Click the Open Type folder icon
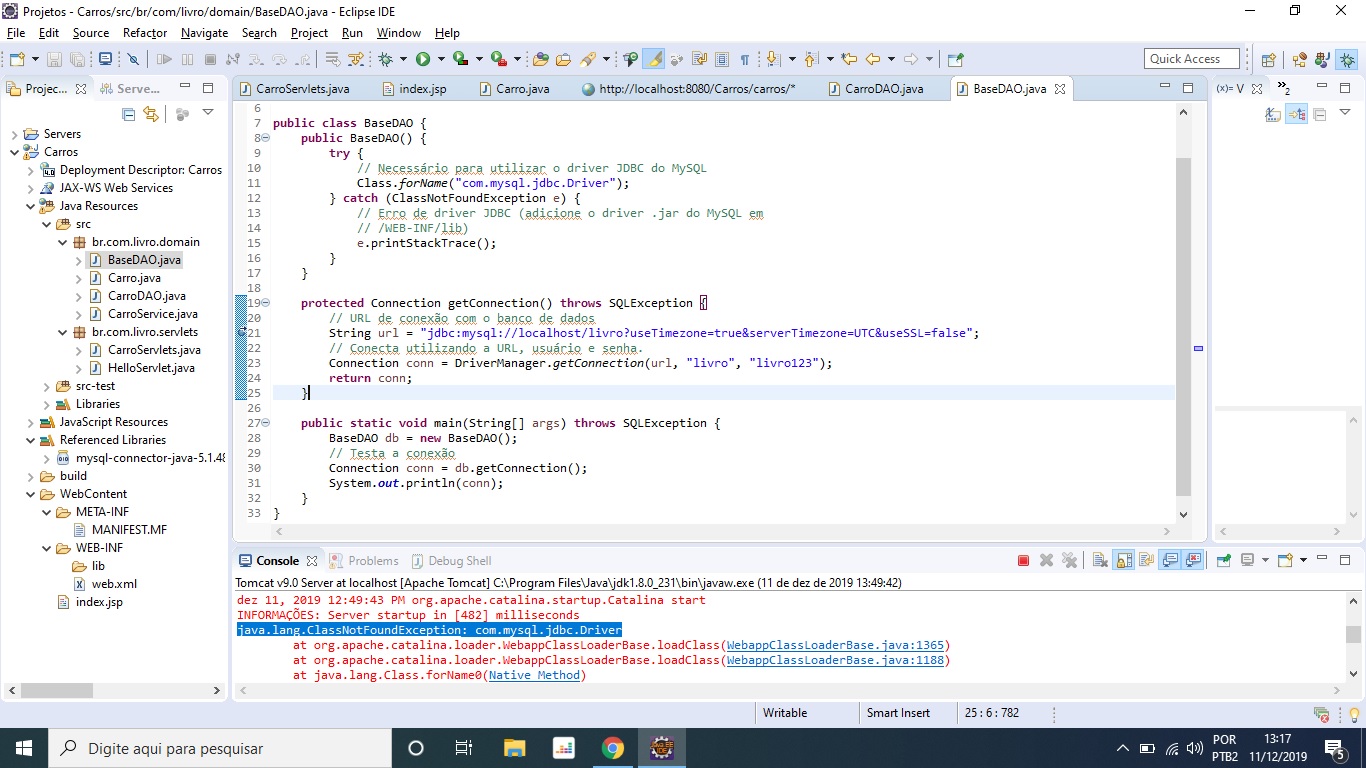Viewport: 1366px width, 768px height. [x=541, y=59]
